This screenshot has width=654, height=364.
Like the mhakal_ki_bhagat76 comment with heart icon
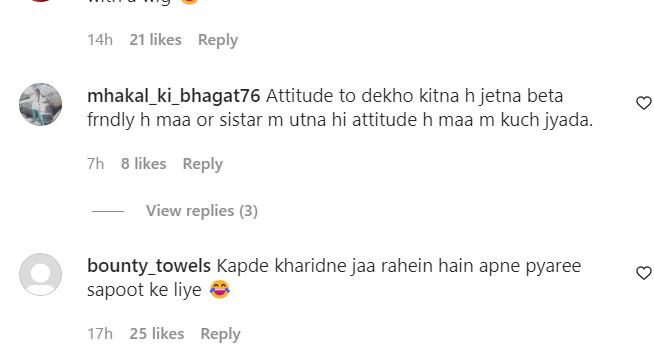(x=644, y=103)
